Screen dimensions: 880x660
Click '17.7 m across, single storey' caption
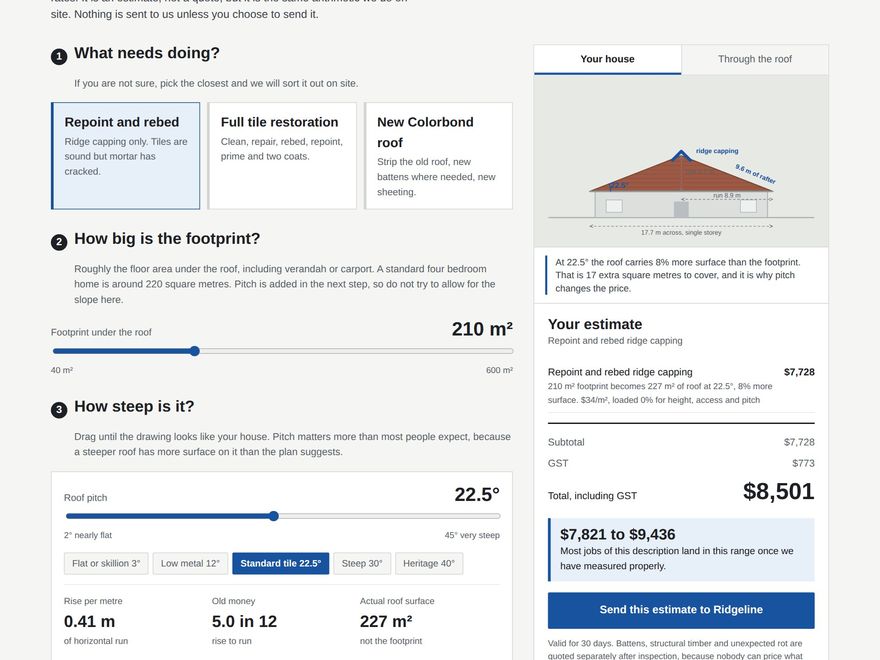point(681,232)
